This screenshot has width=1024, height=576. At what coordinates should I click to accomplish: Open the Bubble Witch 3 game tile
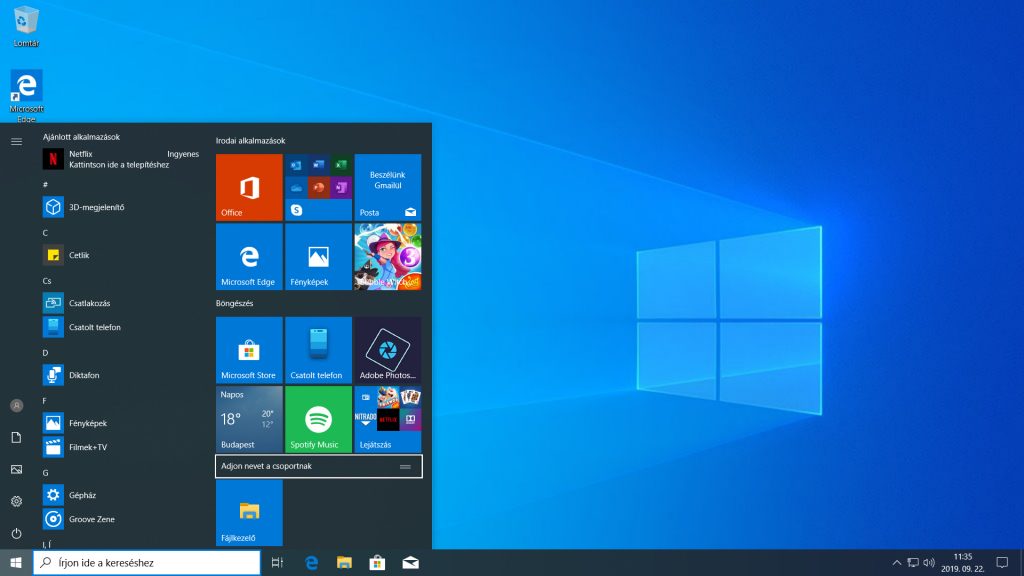388,257
